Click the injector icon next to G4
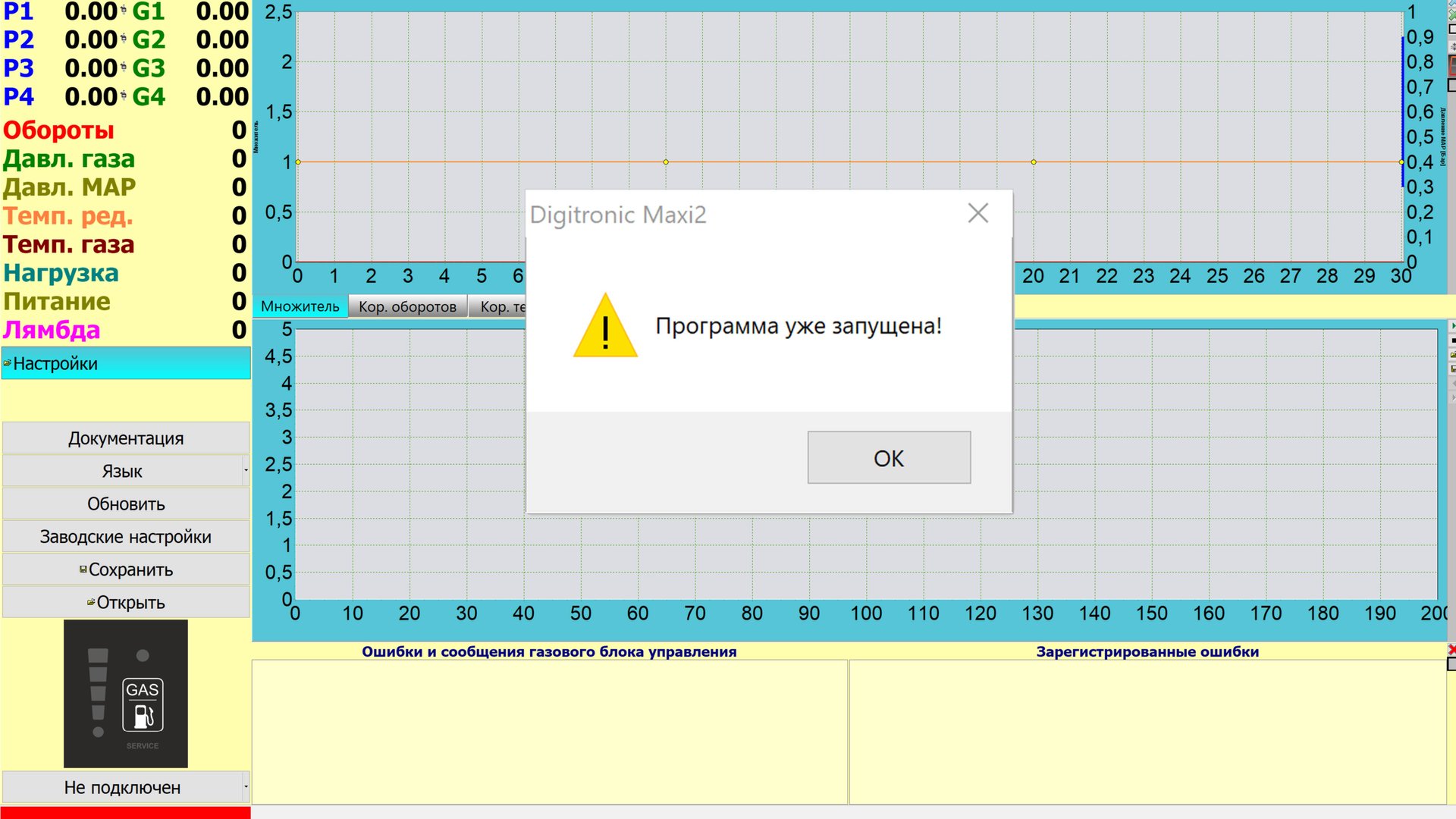 (x=124, y=96)
